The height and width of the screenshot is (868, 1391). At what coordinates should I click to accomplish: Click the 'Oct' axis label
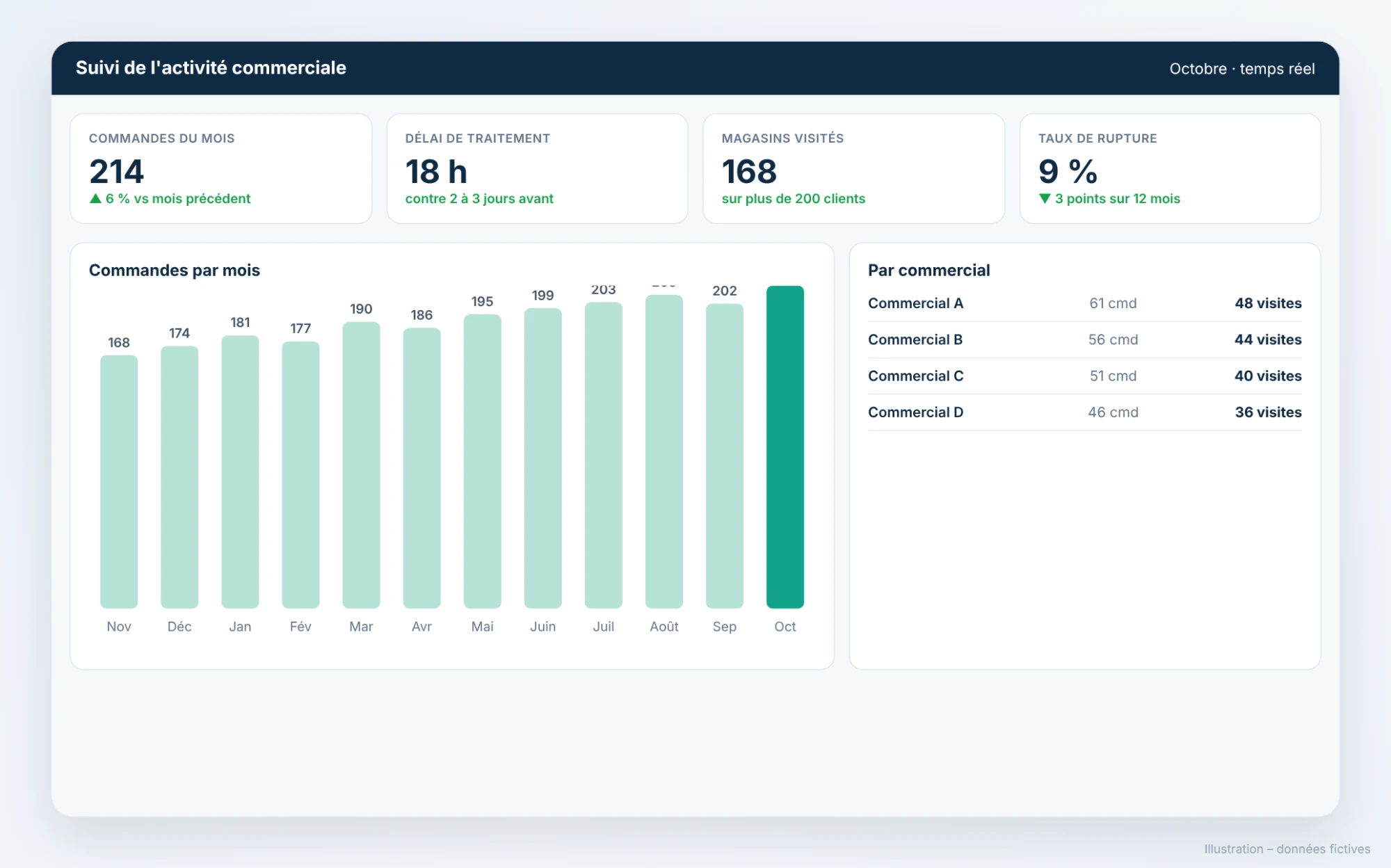coord(785,627)
